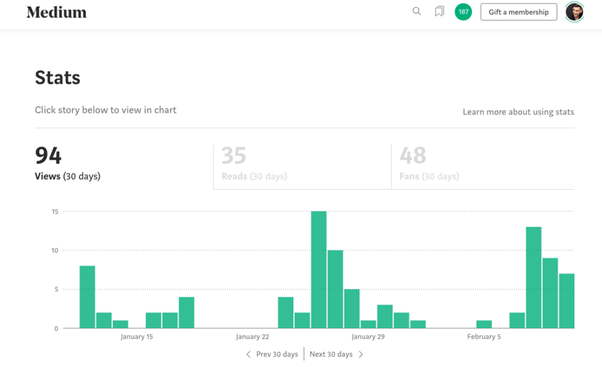The width and height of the screenshot is (602, 367).
Task: Open the green 187 notifications badge
Action: tap(463, 12)
